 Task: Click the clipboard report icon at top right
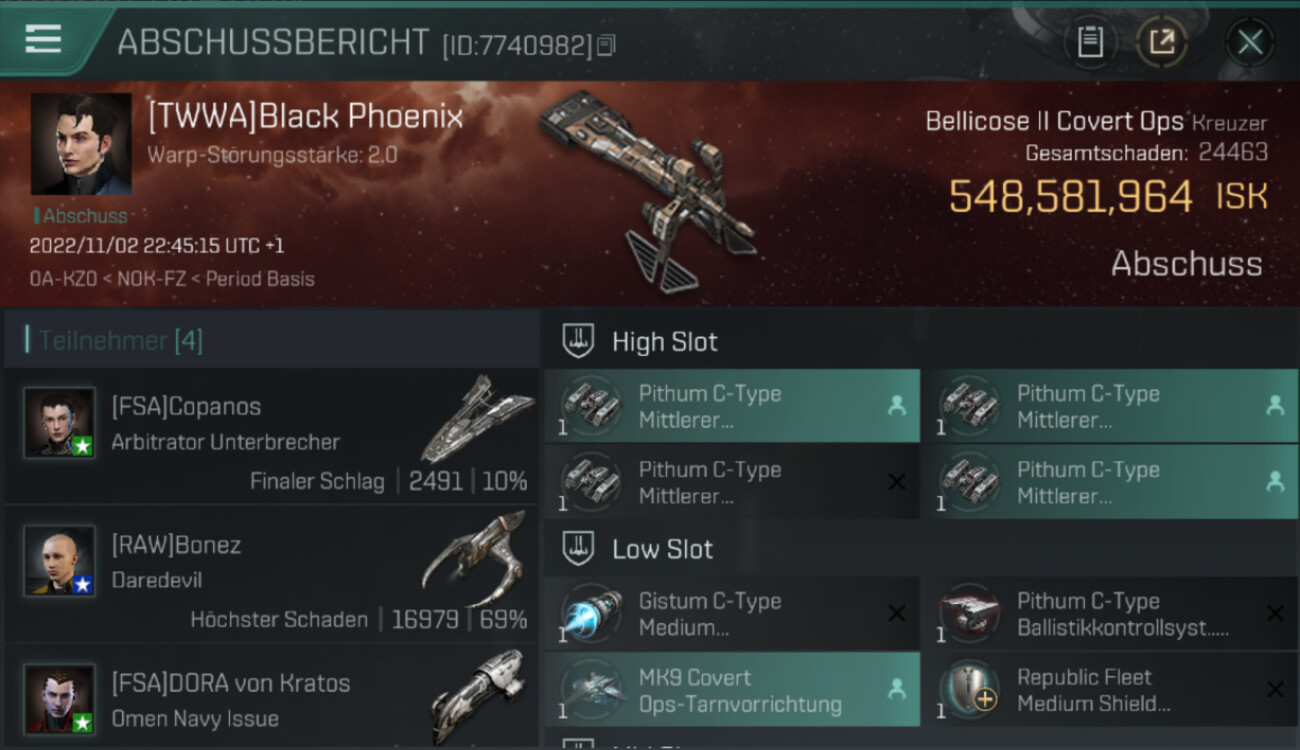coord(1090,42)
